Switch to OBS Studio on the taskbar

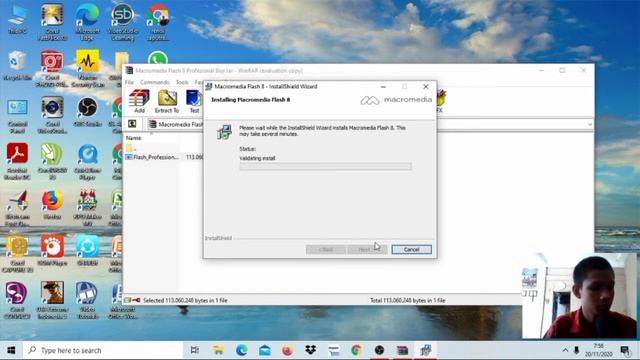(x=380, y=350)
